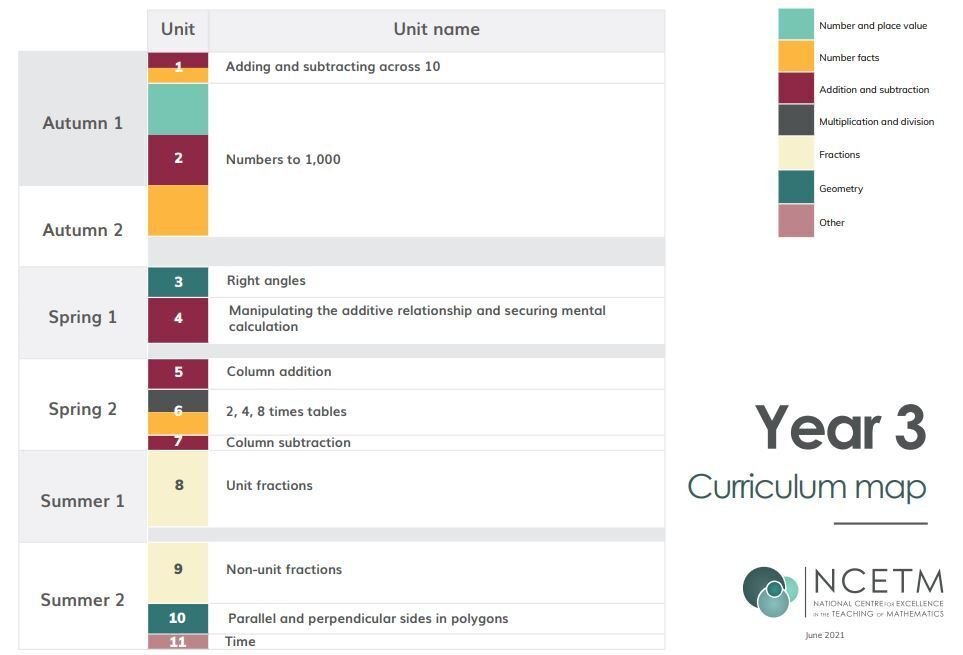Select the Fractions cream legend swatch
The height and width of the screenshot is (655, 963).
coord(796,153)
